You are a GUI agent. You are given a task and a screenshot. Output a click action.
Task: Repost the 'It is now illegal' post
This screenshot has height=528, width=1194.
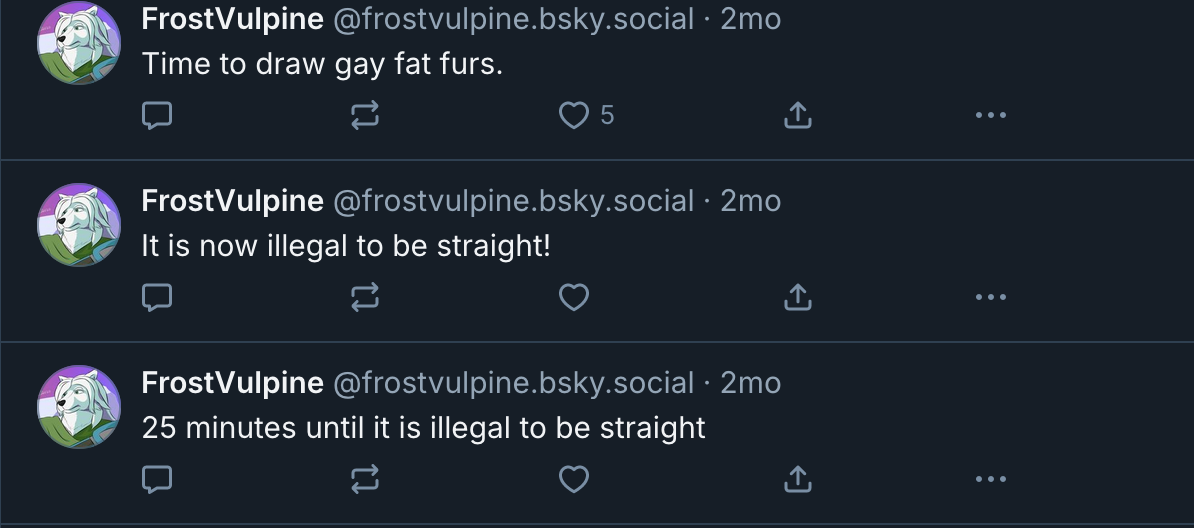[x=365, y=297]
